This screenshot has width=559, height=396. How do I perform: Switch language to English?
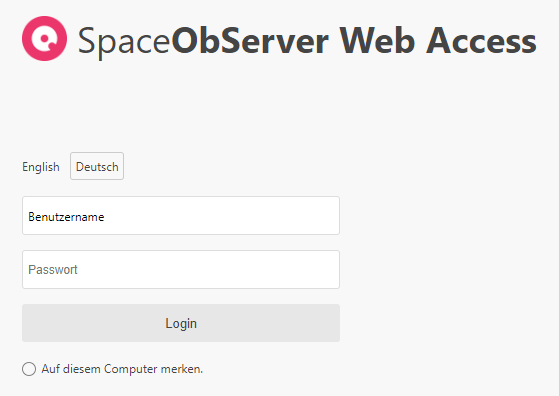pyautogui.click(x=41, y=166)
